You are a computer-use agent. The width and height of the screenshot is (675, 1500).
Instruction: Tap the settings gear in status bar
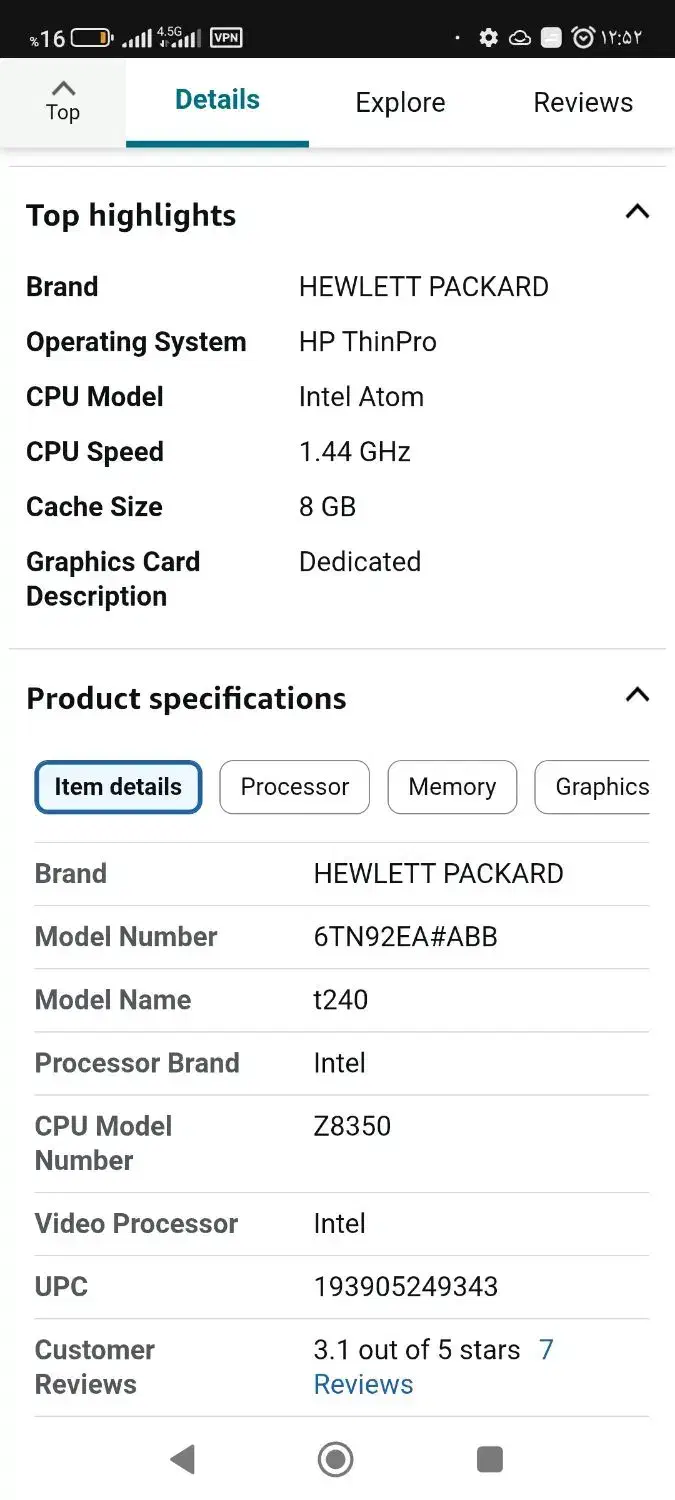pos(488,38)
